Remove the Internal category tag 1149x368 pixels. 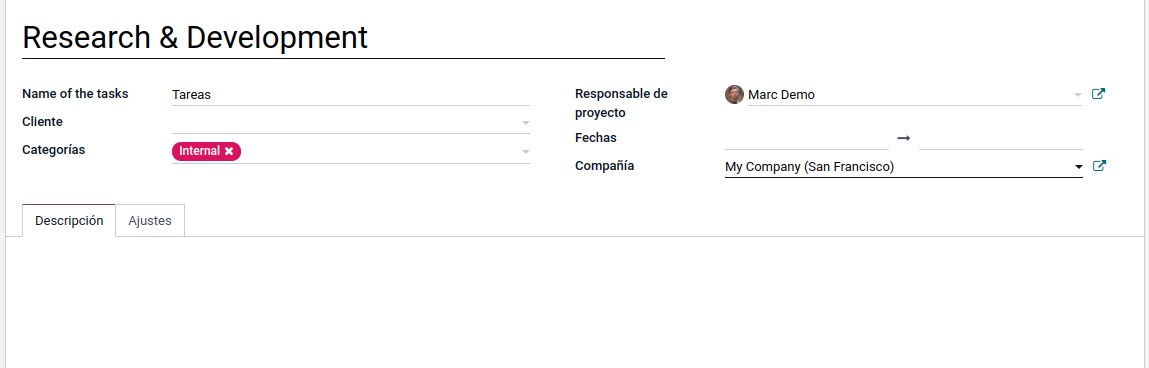(x=229, y=151)
